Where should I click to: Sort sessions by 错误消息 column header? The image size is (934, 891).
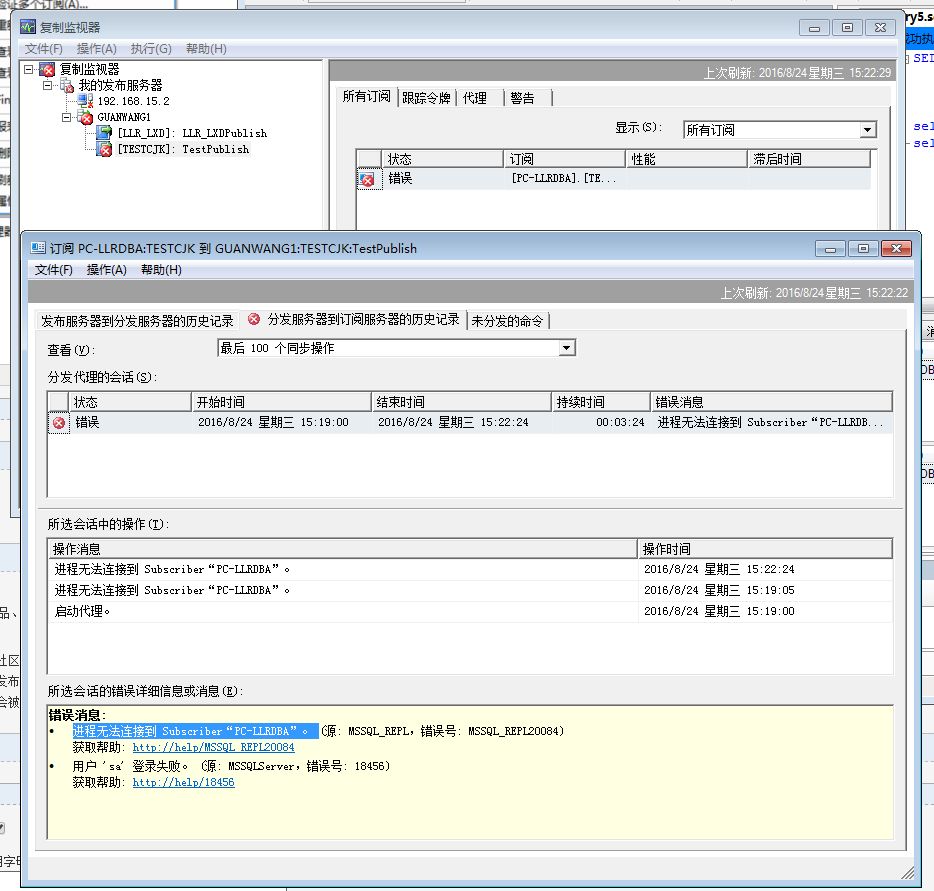coord(771,402)
